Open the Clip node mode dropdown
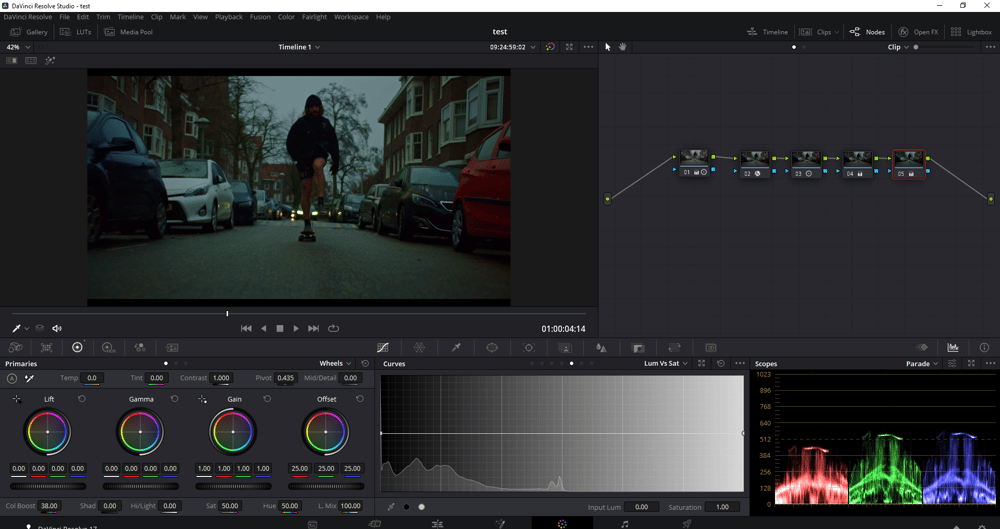1000x529 pixels. coord(898,47)
